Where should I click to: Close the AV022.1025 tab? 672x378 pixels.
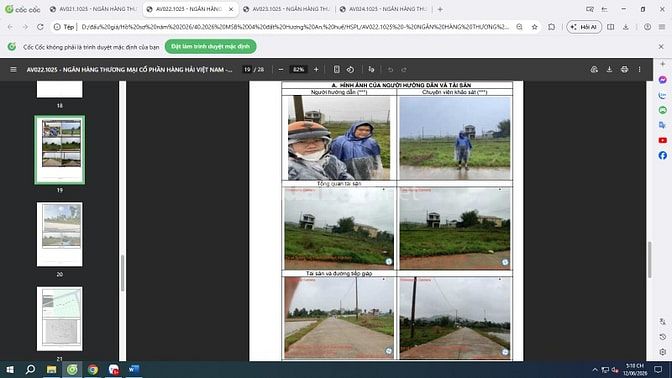click(x=231, y=9)
